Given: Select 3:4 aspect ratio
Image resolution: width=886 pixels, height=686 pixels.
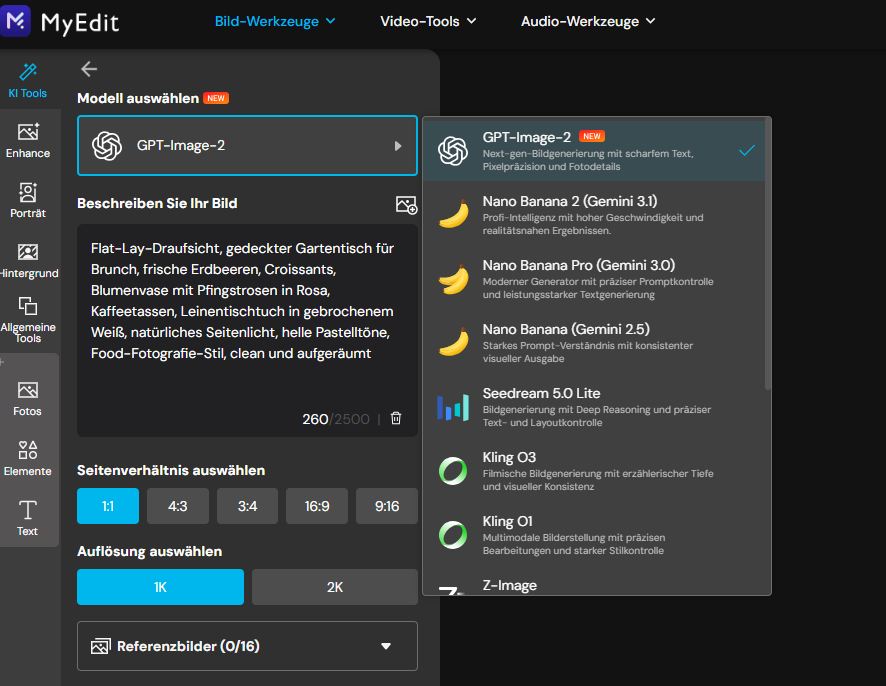Looking at the screenshot, I should tap(247, 506).
